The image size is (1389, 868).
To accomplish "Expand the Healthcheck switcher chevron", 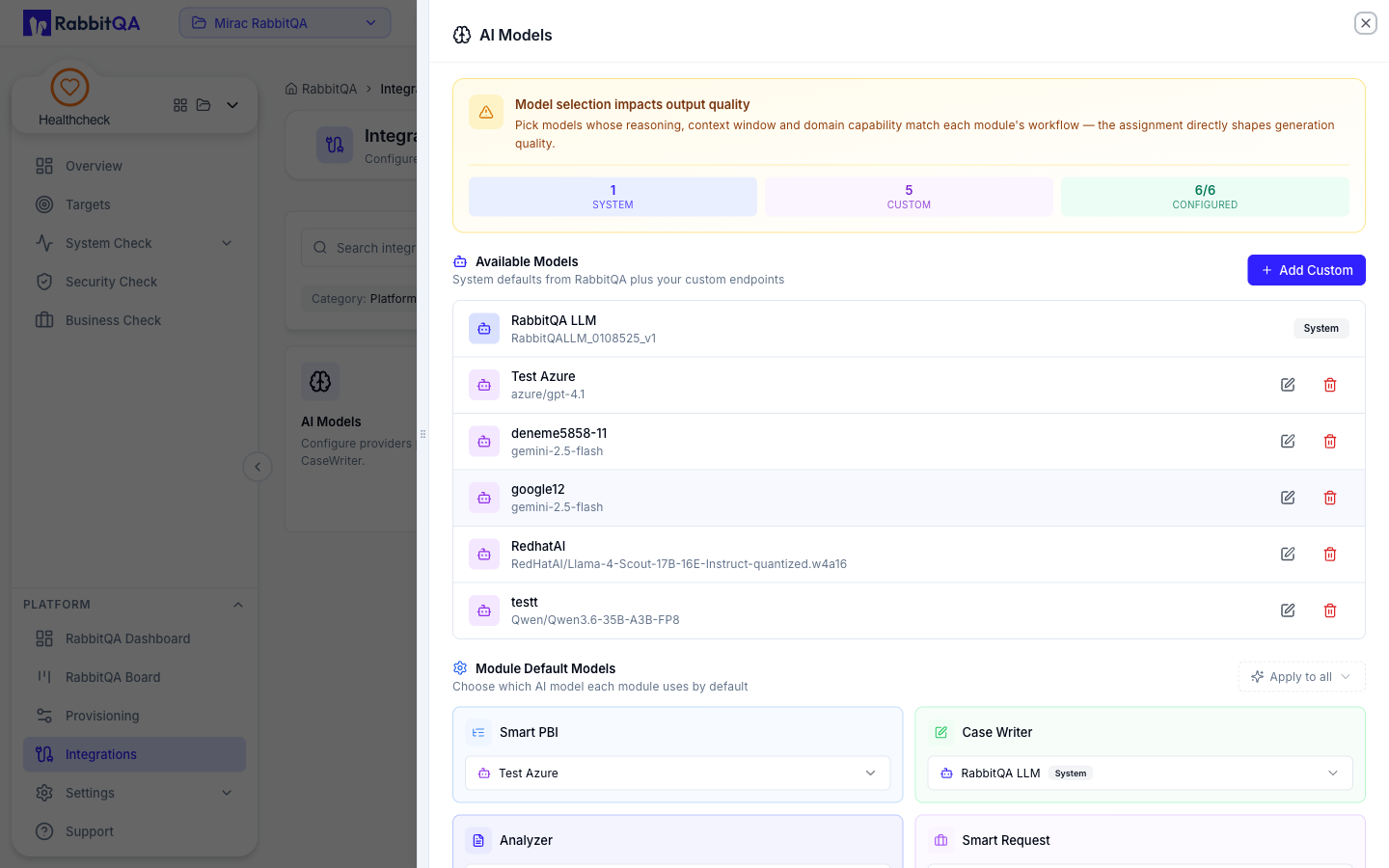I will click(x=232, y=105).
